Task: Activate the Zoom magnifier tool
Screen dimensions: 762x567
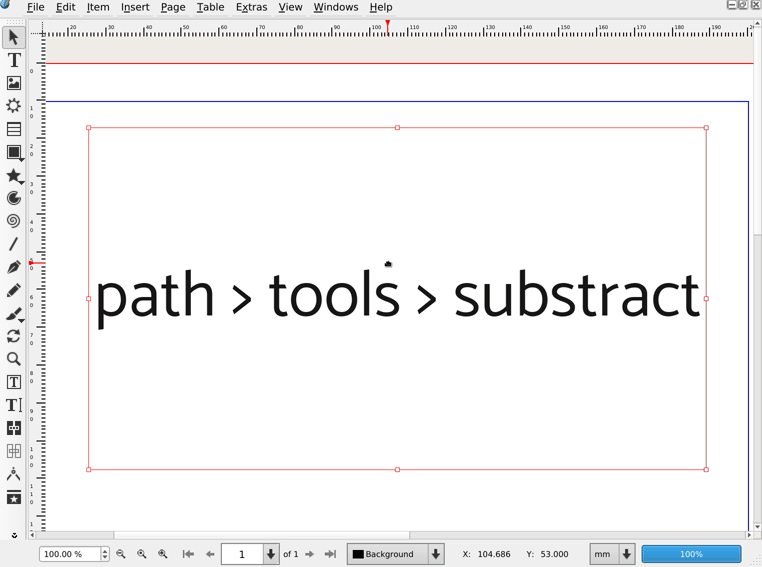Action: tap(14, 359)
